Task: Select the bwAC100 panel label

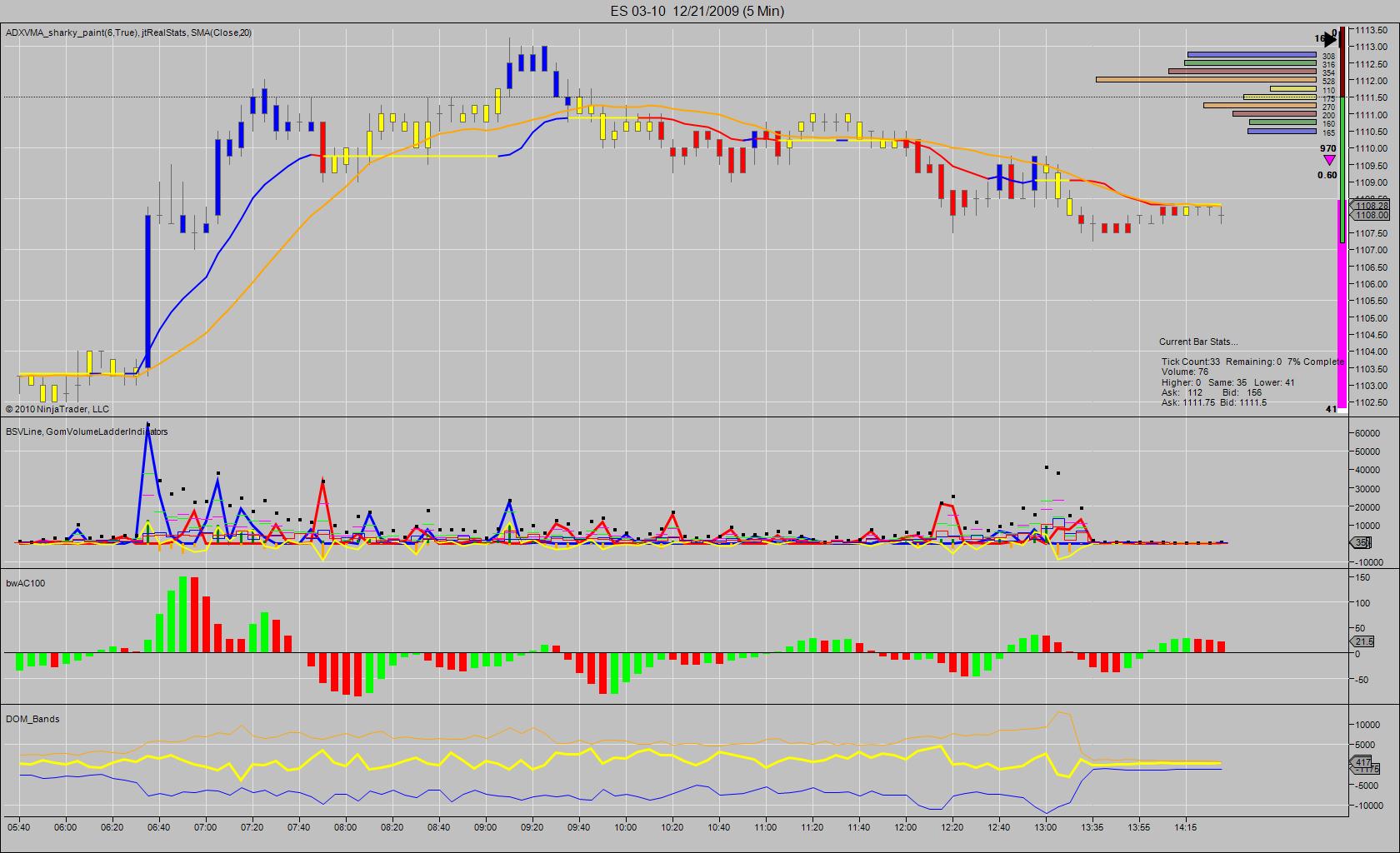Action: pyautogui.click(x=26, y=583)
